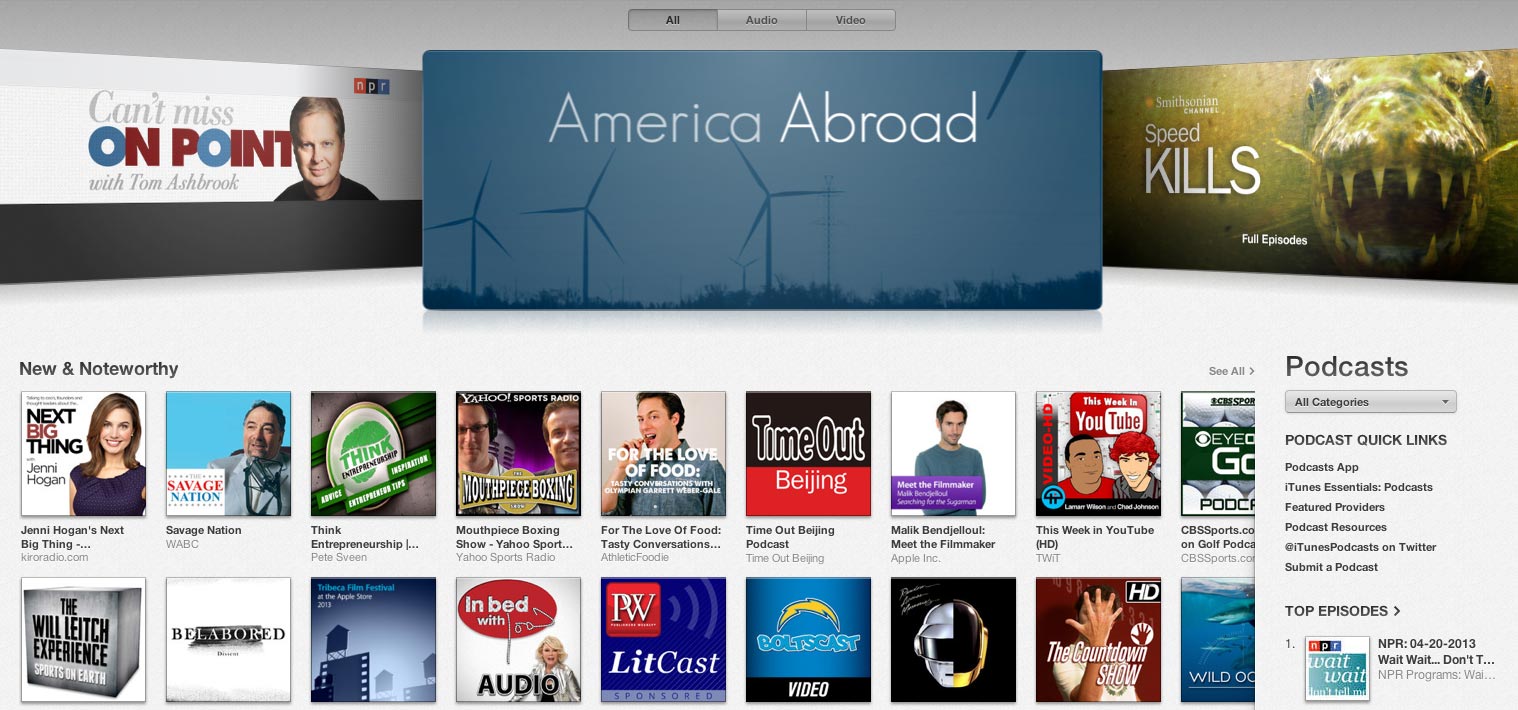Open the Daft Punk helmet artwork
Image resolution: width=1518 pixels, height=710 pixels.
pyautogui.click(x=953, y=640)
